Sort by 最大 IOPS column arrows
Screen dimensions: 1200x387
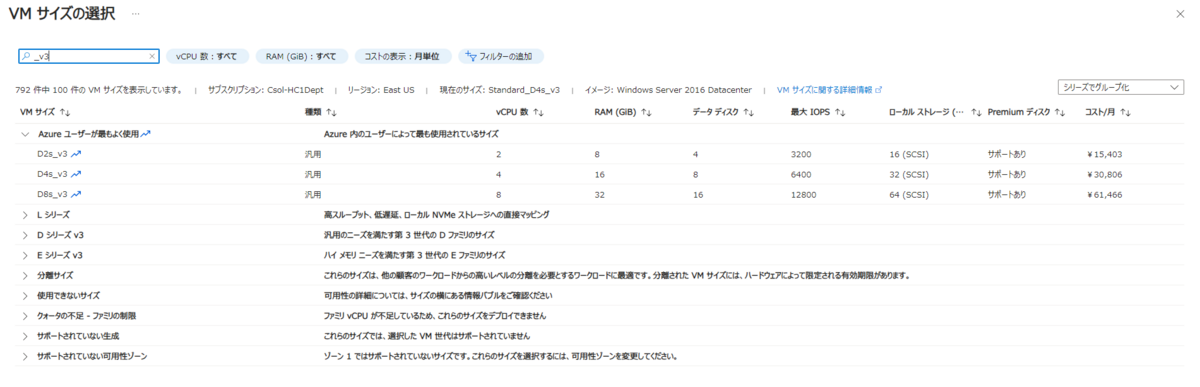(x=840, y=113)
